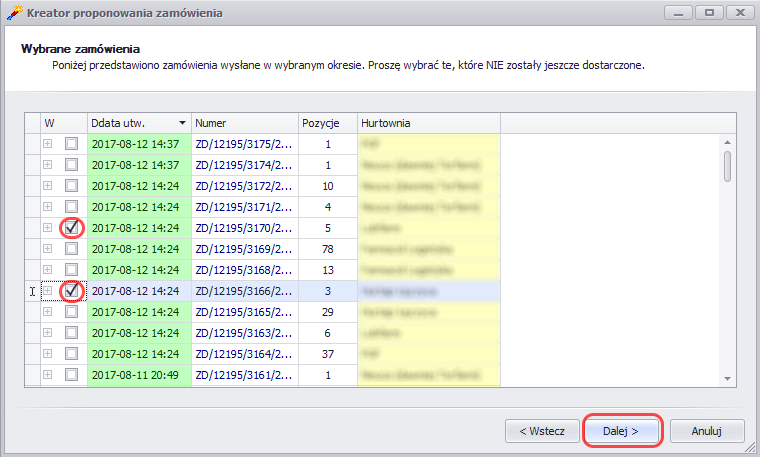Cancel the wizard with Anuluj
Viewport: 760px width, 457px height.
point(707,431)
